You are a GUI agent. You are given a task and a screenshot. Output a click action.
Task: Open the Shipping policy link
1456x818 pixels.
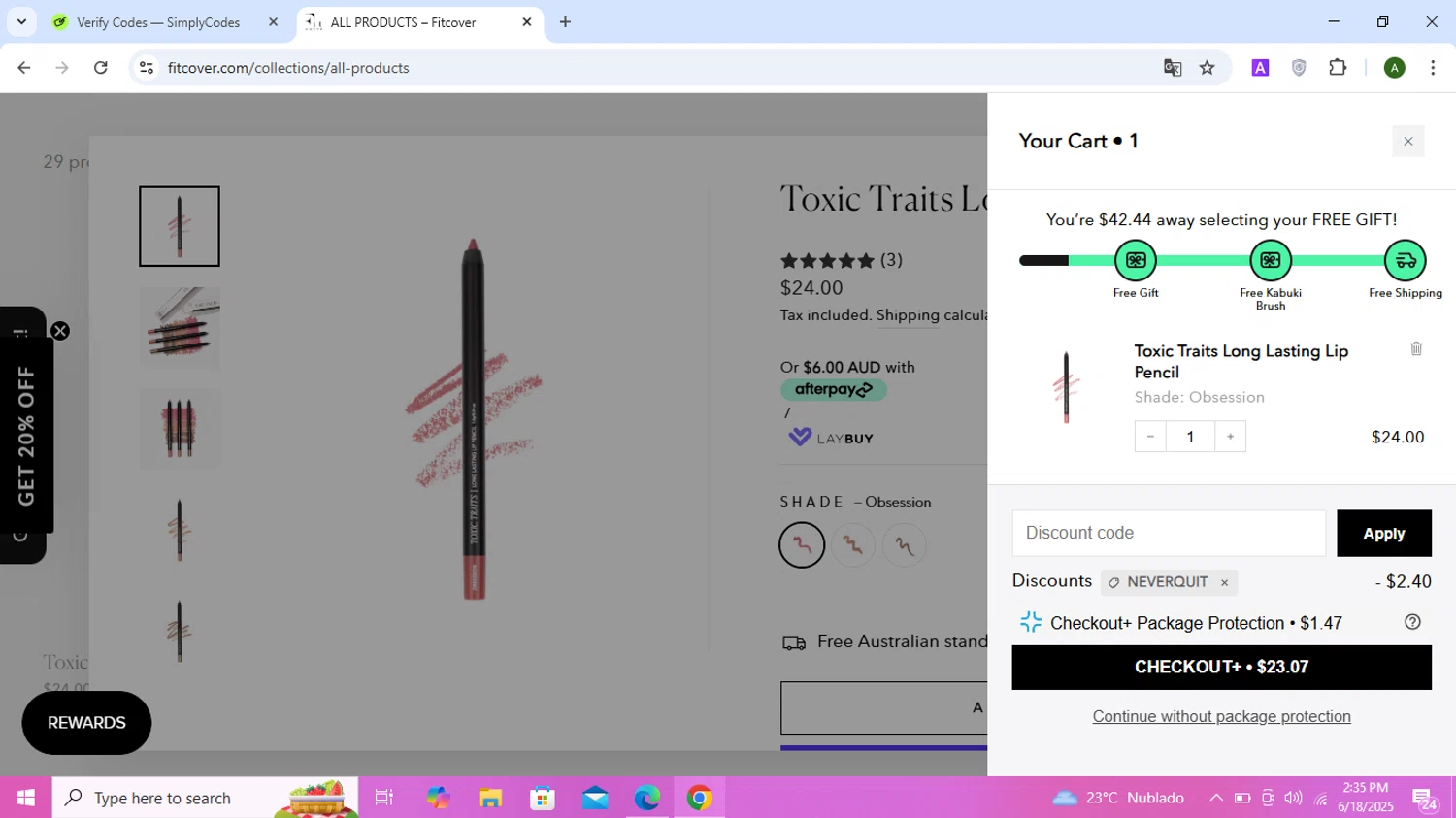tap(908, 315)
